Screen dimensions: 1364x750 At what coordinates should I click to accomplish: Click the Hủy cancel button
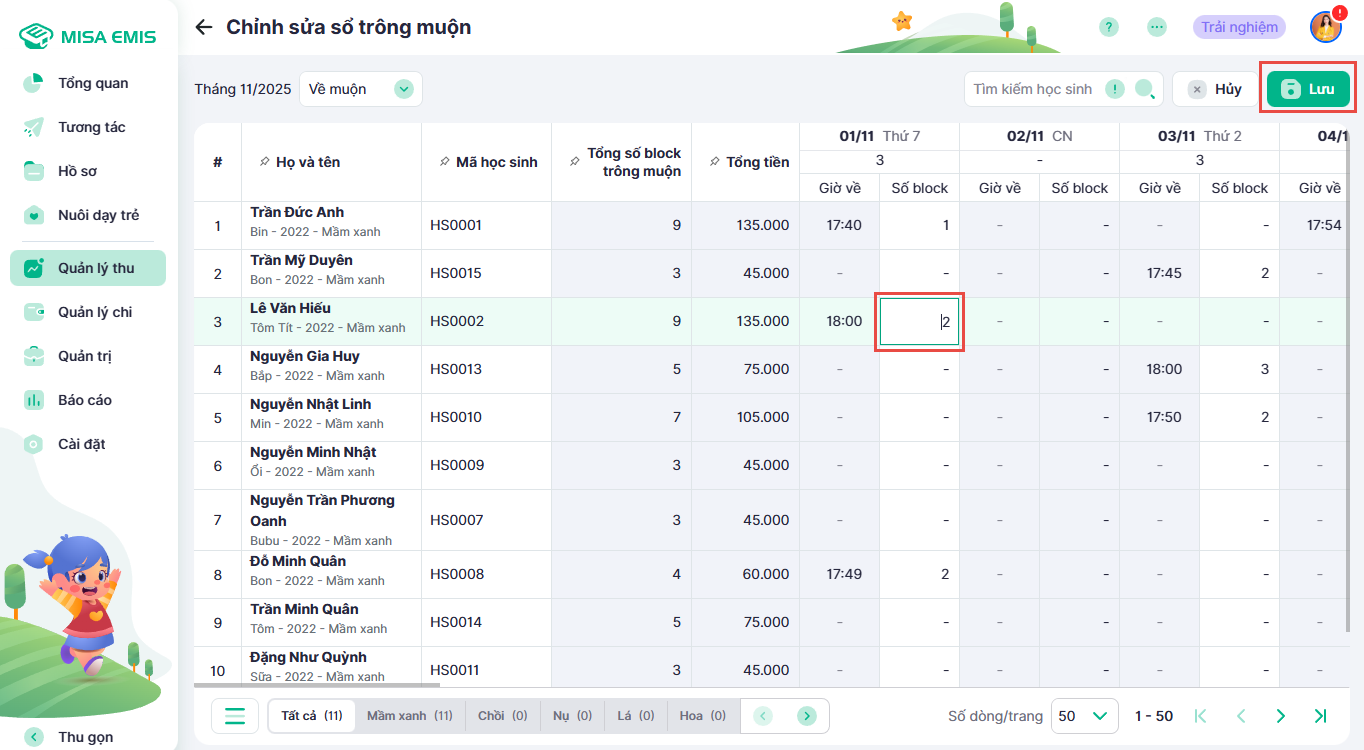pyautogui.click(x=1215, y=89)
